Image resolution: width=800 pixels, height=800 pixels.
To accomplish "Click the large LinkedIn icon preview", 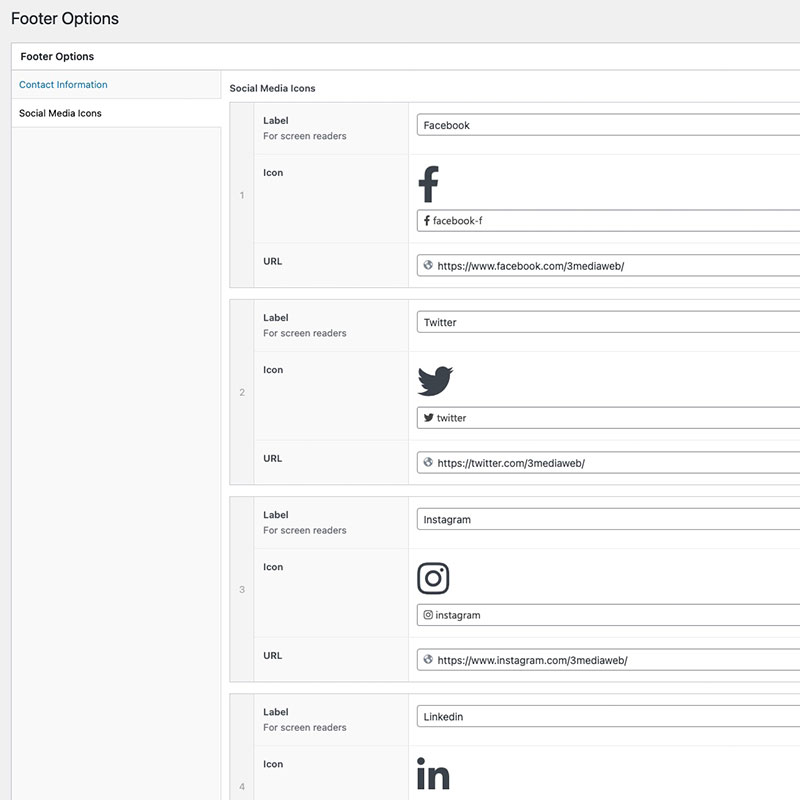I will (433, 775).
